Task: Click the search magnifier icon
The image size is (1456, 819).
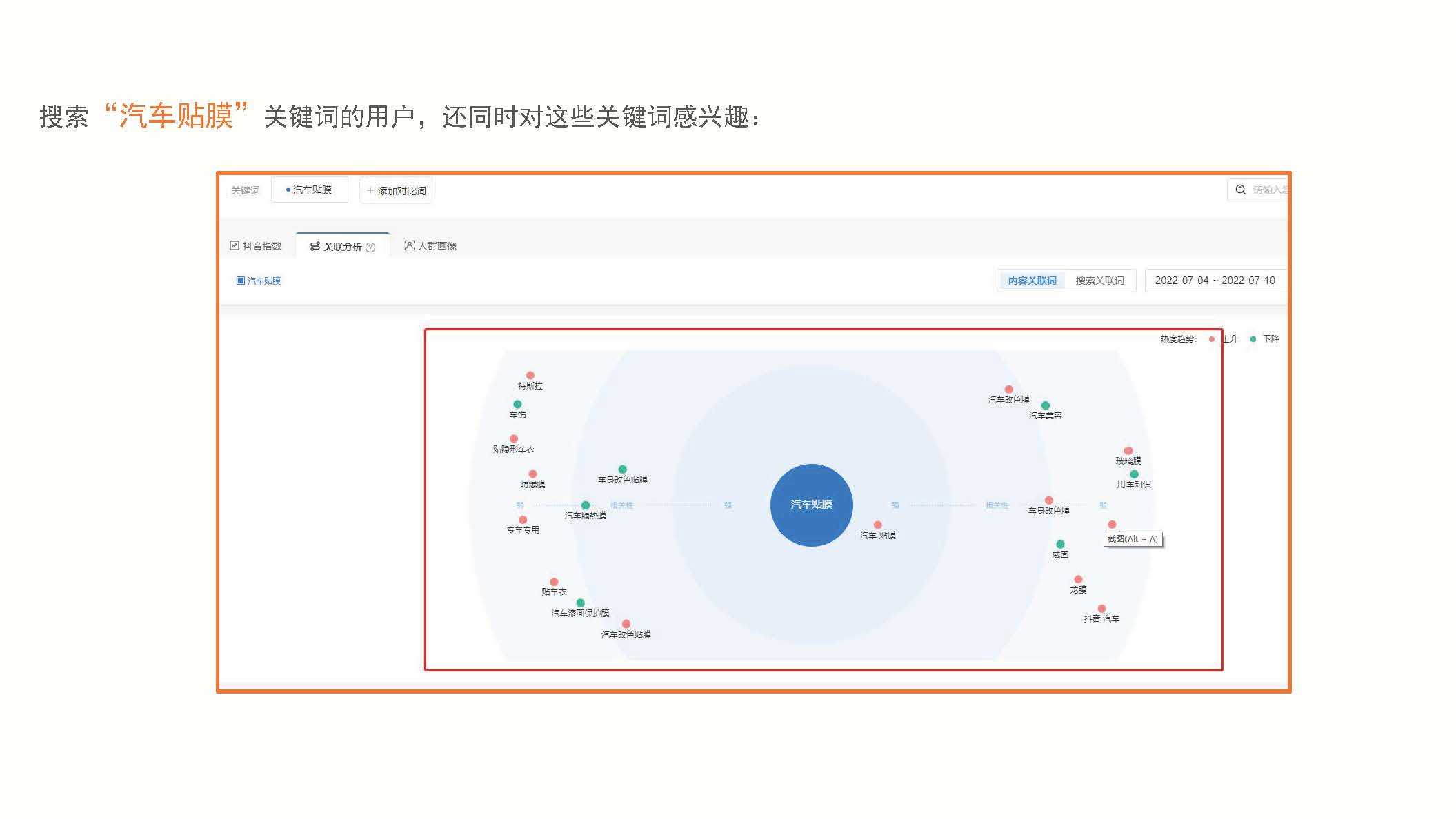Action: click(x=1240, y=190)
